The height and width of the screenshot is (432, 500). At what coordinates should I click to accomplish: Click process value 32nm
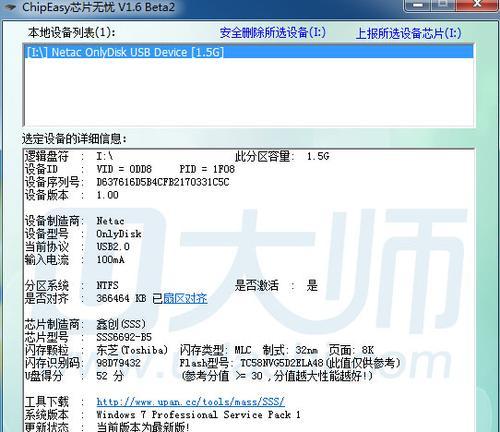click(306, 350)
